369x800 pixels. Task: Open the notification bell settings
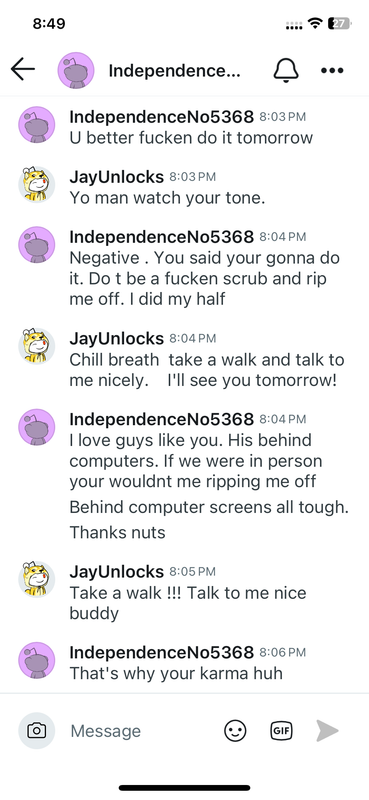pyautogui.click(x=286, y=70)
